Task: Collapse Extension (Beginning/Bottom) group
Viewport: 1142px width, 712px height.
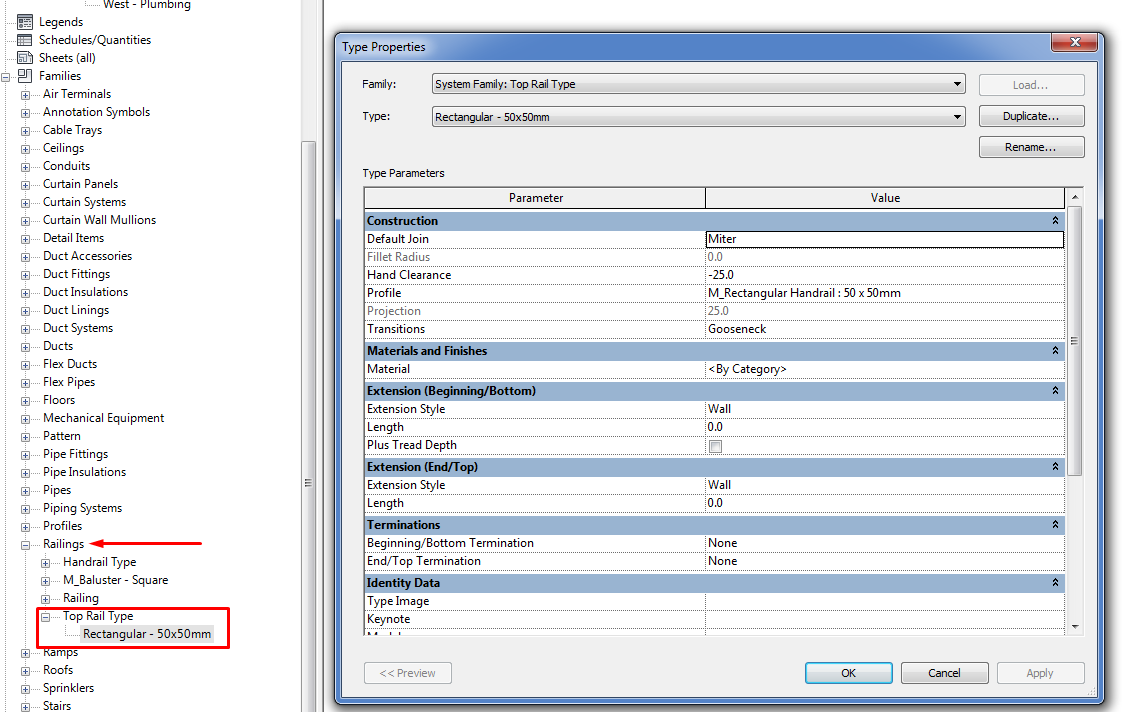Action: click(x=1055, y=391)
